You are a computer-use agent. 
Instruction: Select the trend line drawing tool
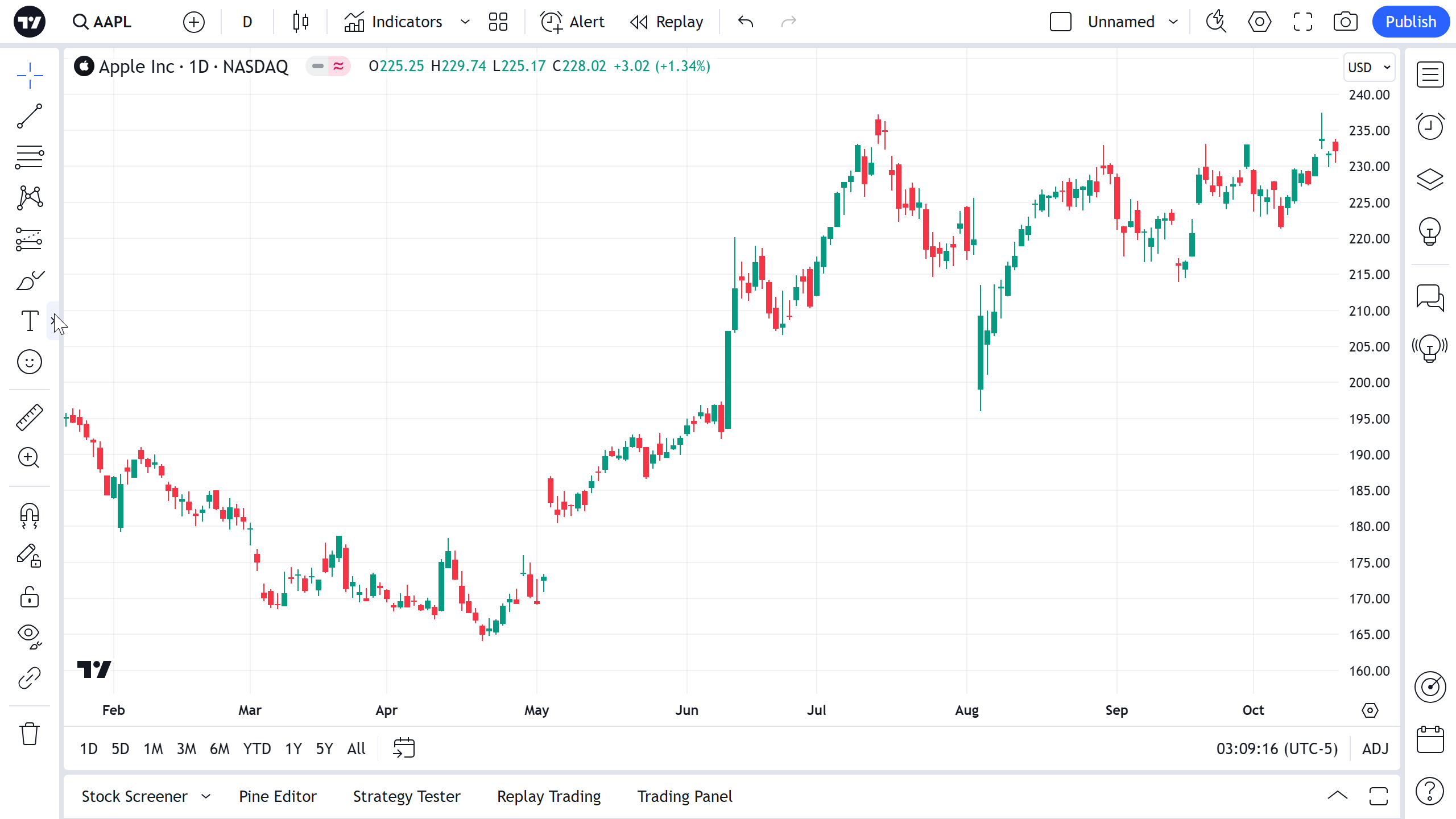[29, 116]
